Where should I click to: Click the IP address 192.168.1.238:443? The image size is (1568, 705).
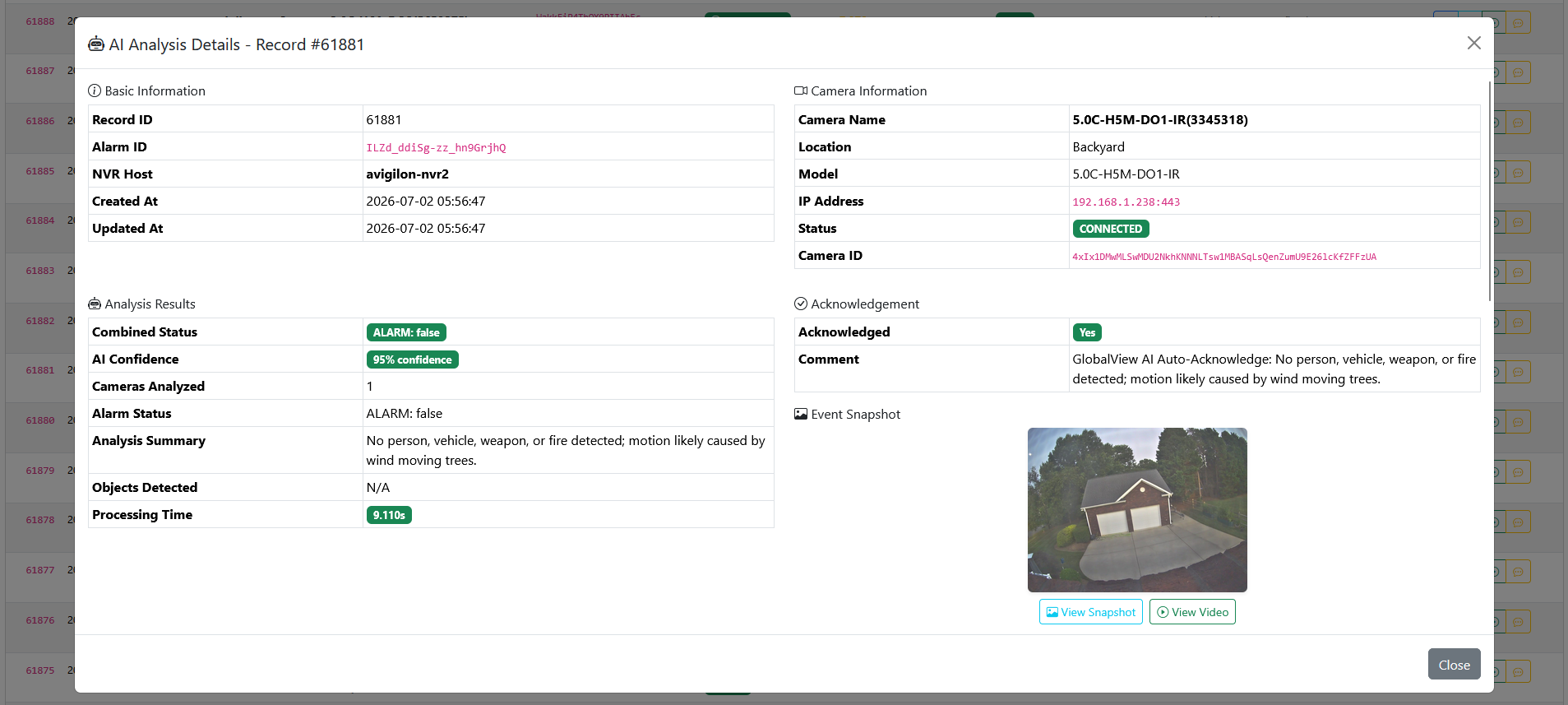click(1126, 202)
